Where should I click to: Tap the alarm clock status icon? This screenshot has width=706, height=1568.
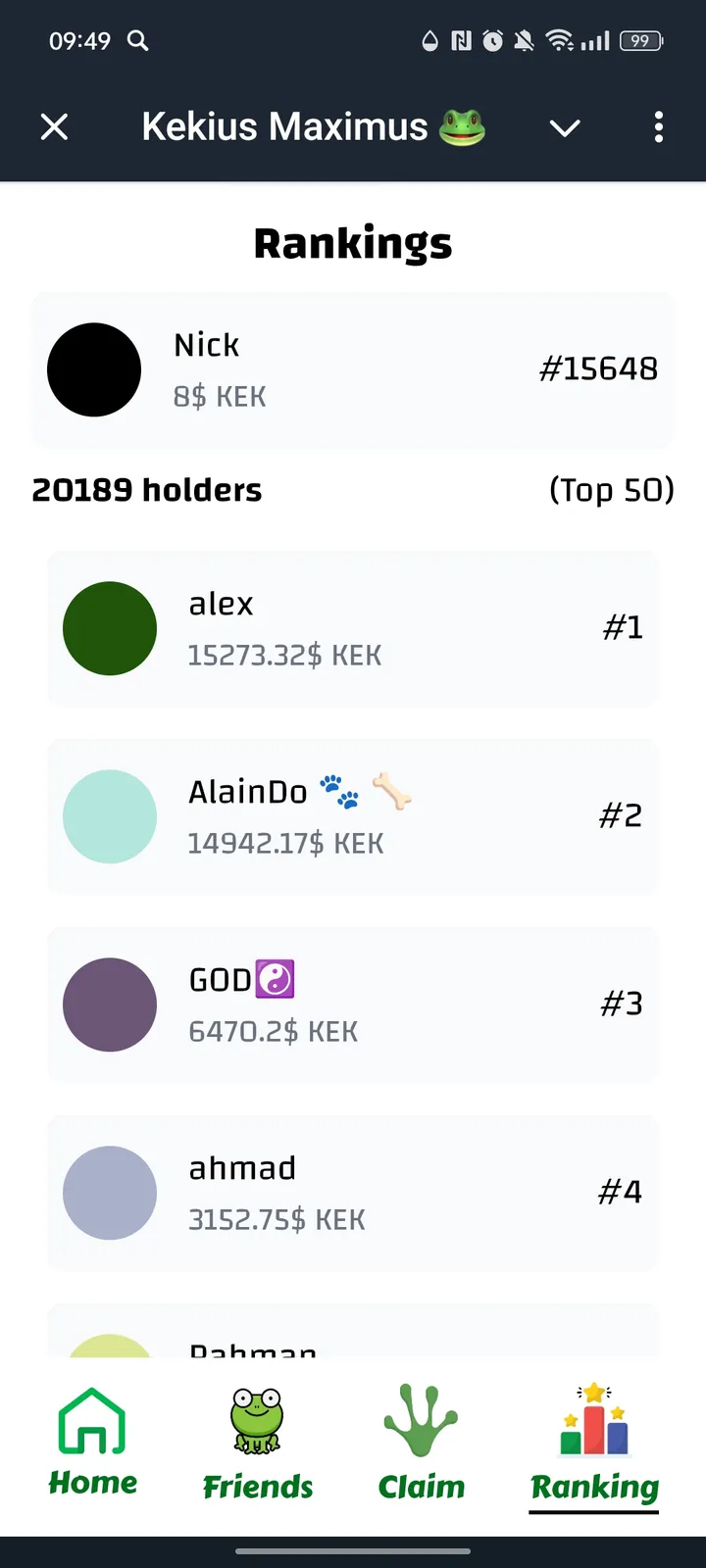493,40
